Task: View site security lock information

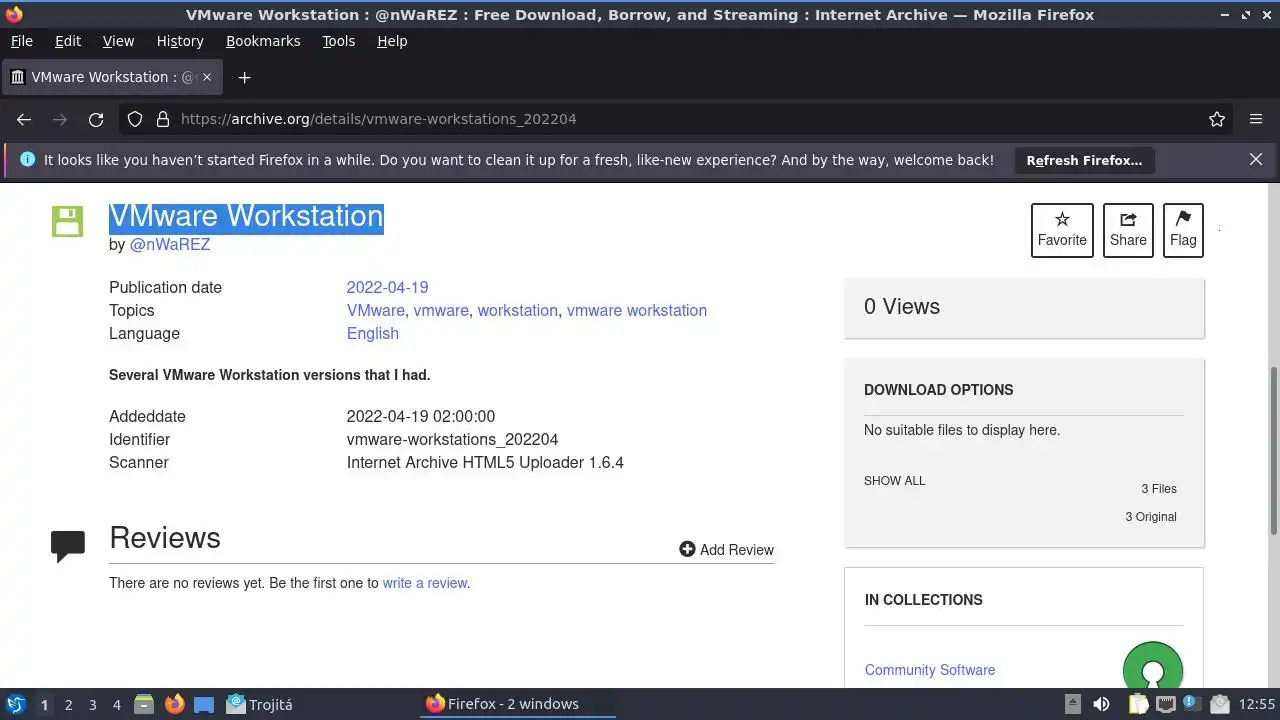Action: coord(162,119)
